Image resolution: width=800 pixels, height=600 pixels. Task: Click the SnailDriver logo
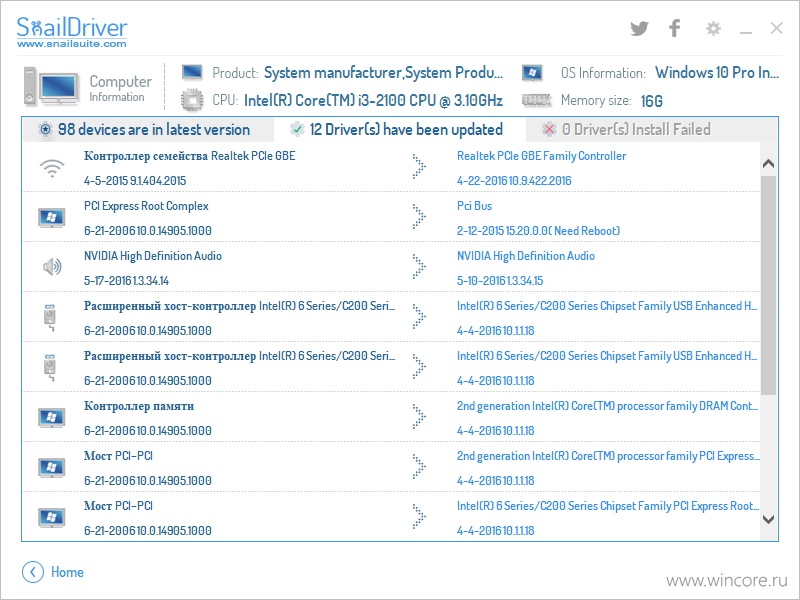72,28
